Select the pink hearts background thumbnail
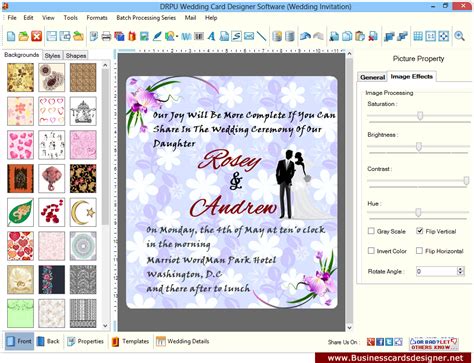This screenshot has width=474, height=363. coord(20,145)
